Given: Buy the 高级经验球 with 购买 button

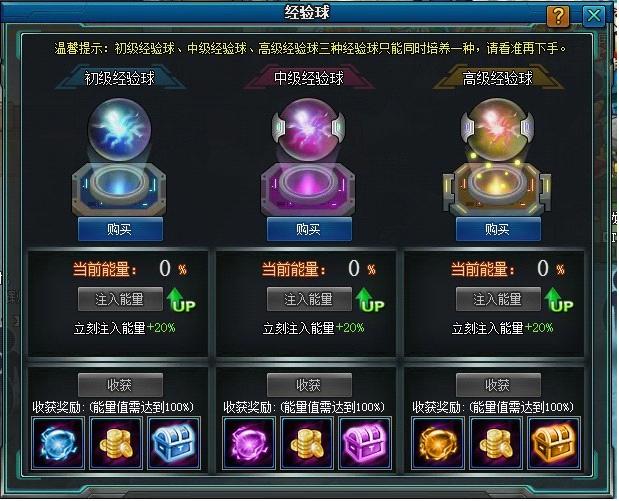Looking at the screenshot, I should [498, 229].
